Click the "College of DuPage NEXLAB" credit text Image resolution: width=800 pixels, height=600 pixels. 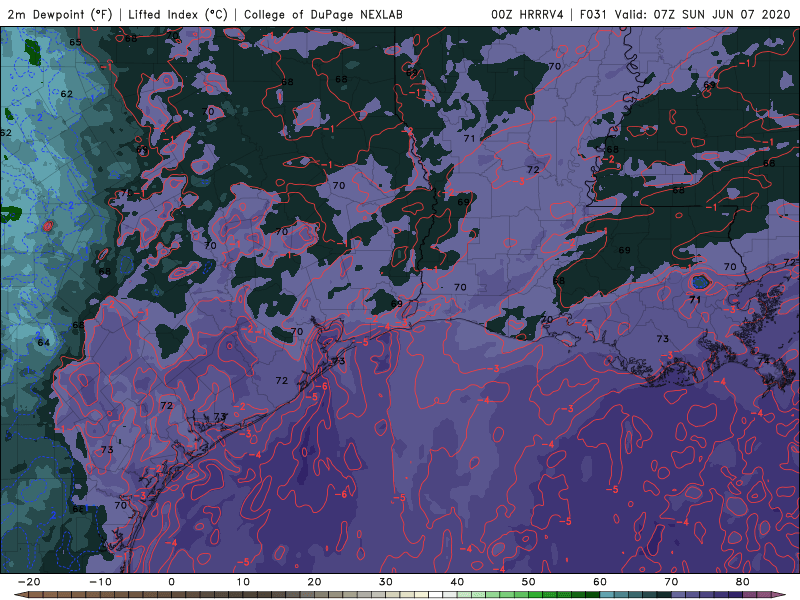[323, 14]
